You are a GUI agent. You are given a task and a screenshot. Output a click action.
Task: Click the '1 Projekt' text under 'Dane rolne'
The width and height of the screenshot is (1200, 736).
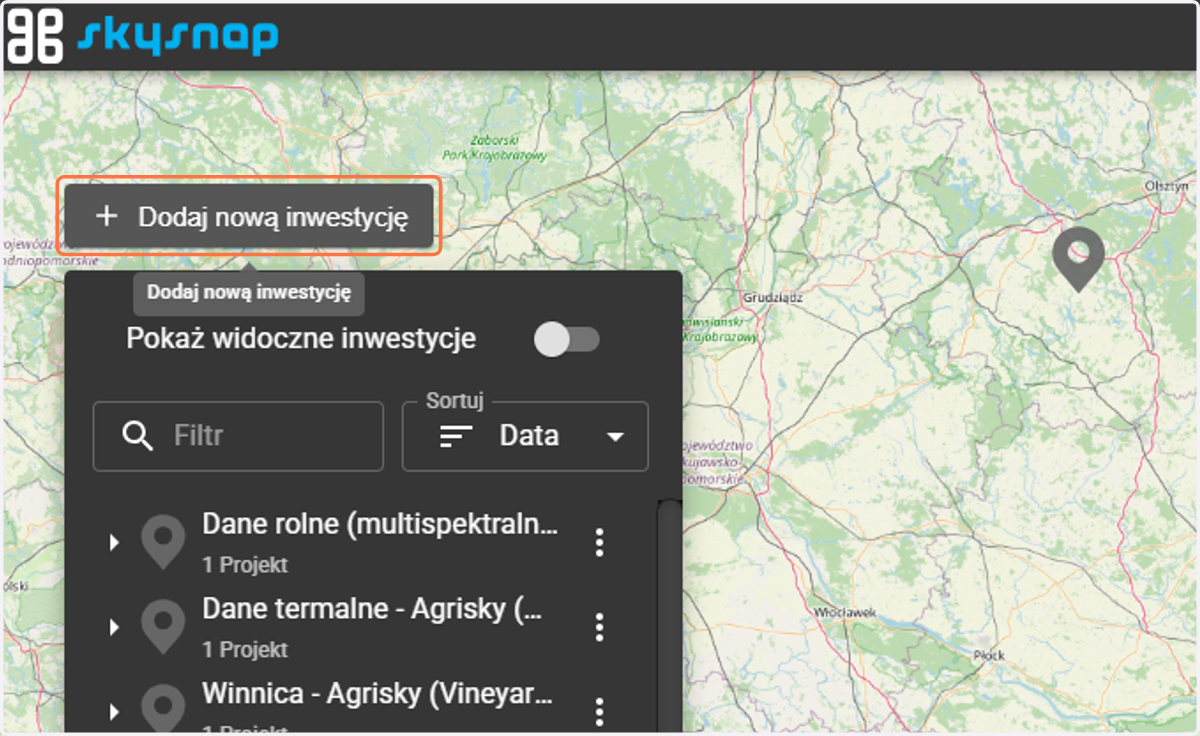coord(245,565)
